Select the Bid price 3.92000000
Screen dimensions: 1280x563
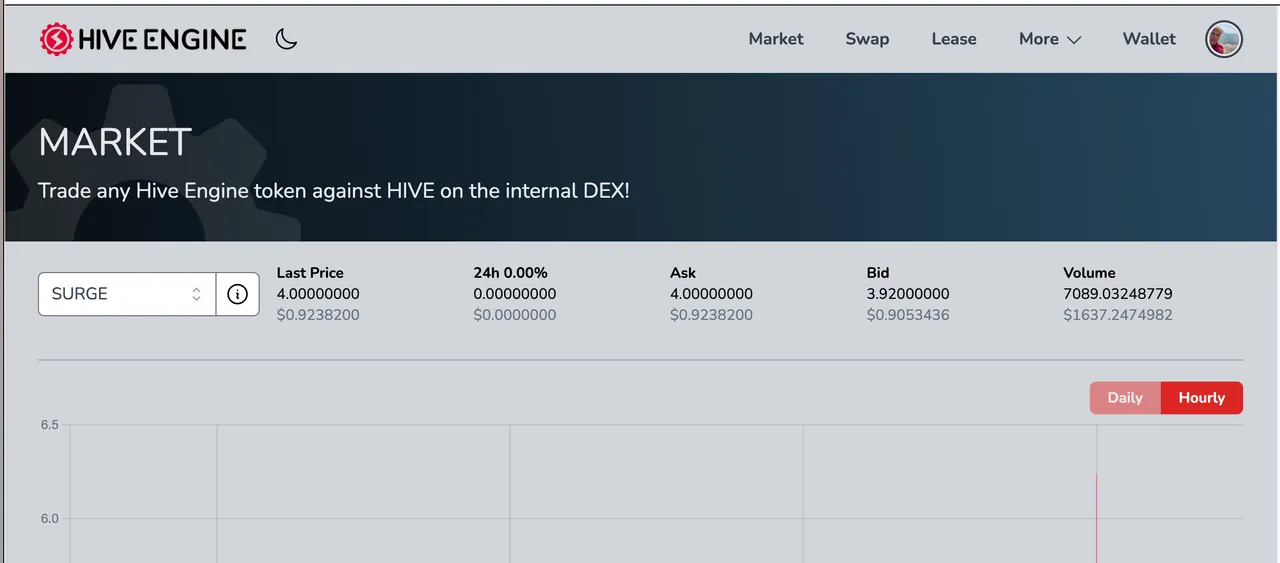908,294
